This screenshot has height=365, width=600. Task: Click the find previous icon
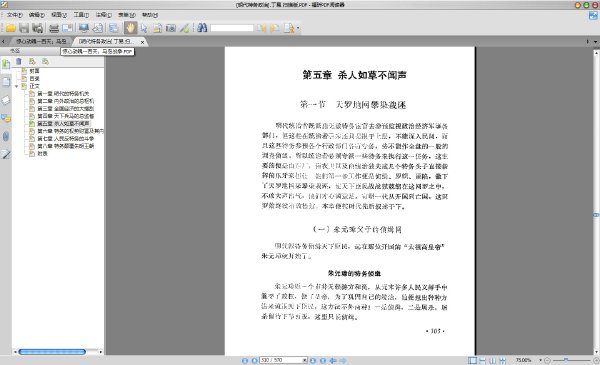click(261, 28)
